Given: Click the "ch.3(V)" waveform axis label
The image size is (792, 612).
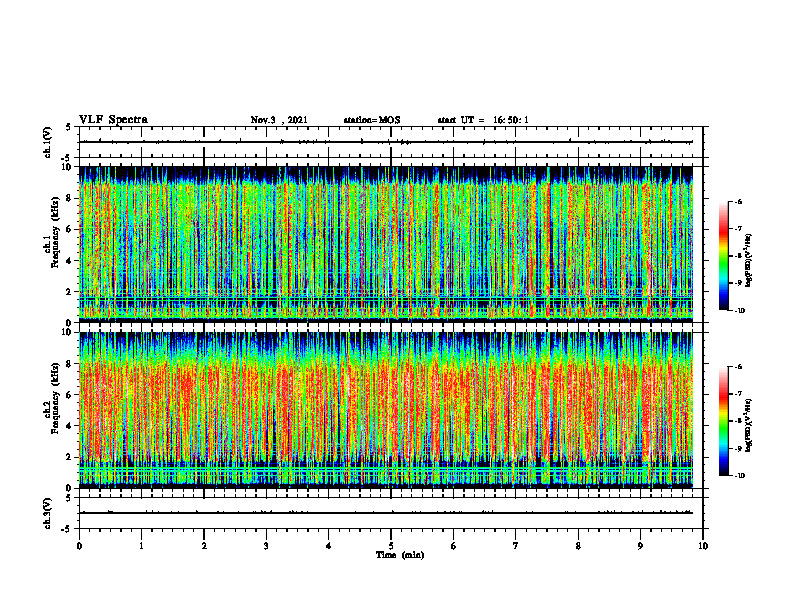Looking at the screenshot, I should click(x=47, y=513).
